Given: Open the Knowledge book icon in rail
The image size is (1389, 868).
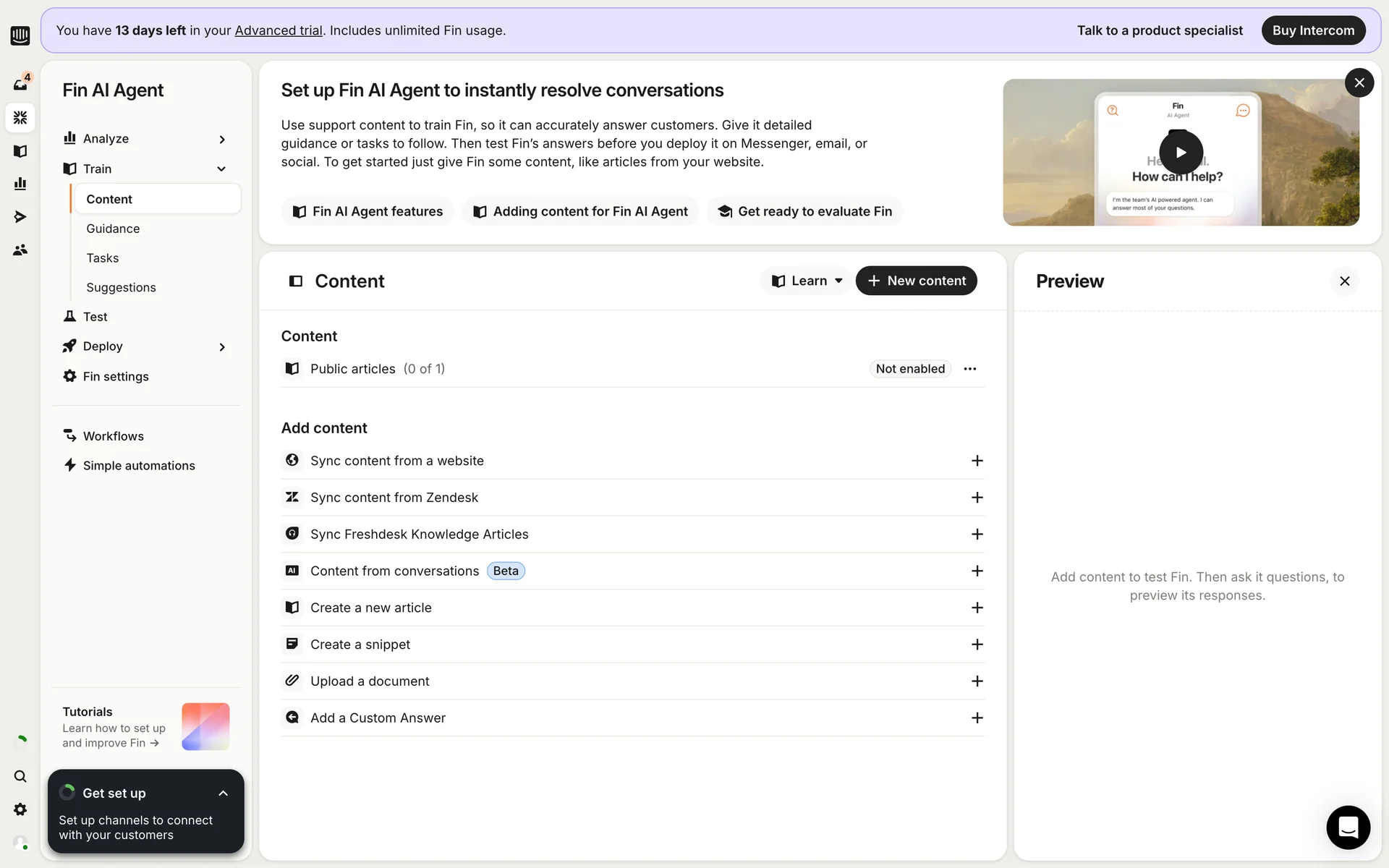Looking at the screenshot, I should tap(20, 151).
